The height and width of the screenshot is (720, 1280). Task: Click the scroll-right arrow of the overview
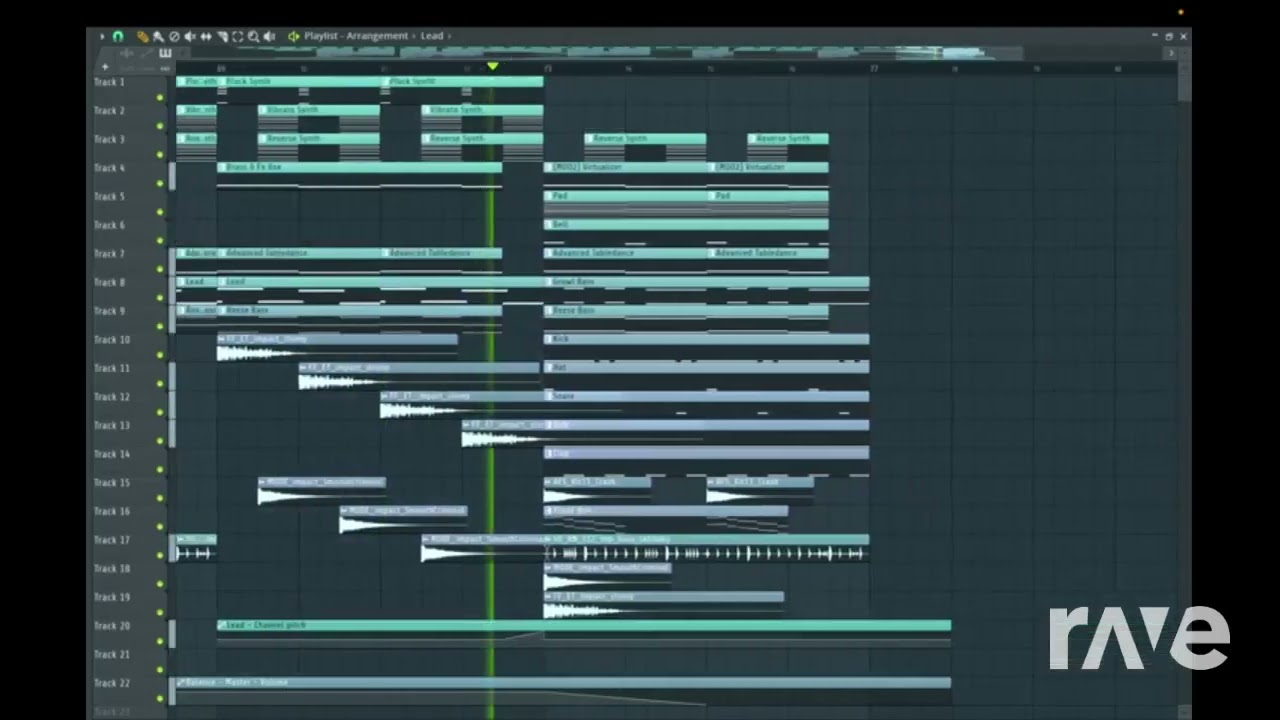(x=1171, y=53)
